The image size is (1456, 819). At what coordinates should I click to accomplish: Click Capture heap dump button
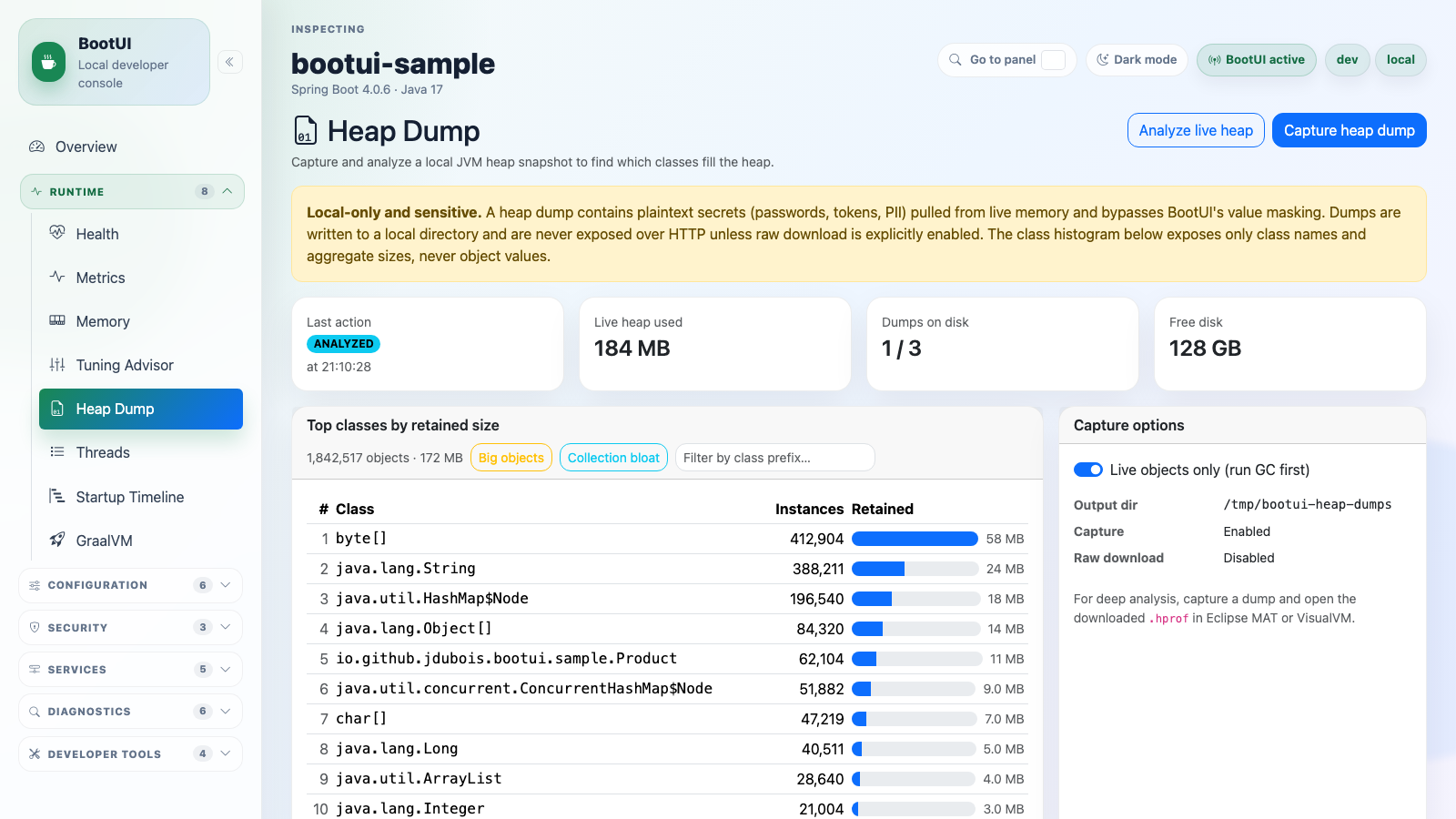(1349, 130)
